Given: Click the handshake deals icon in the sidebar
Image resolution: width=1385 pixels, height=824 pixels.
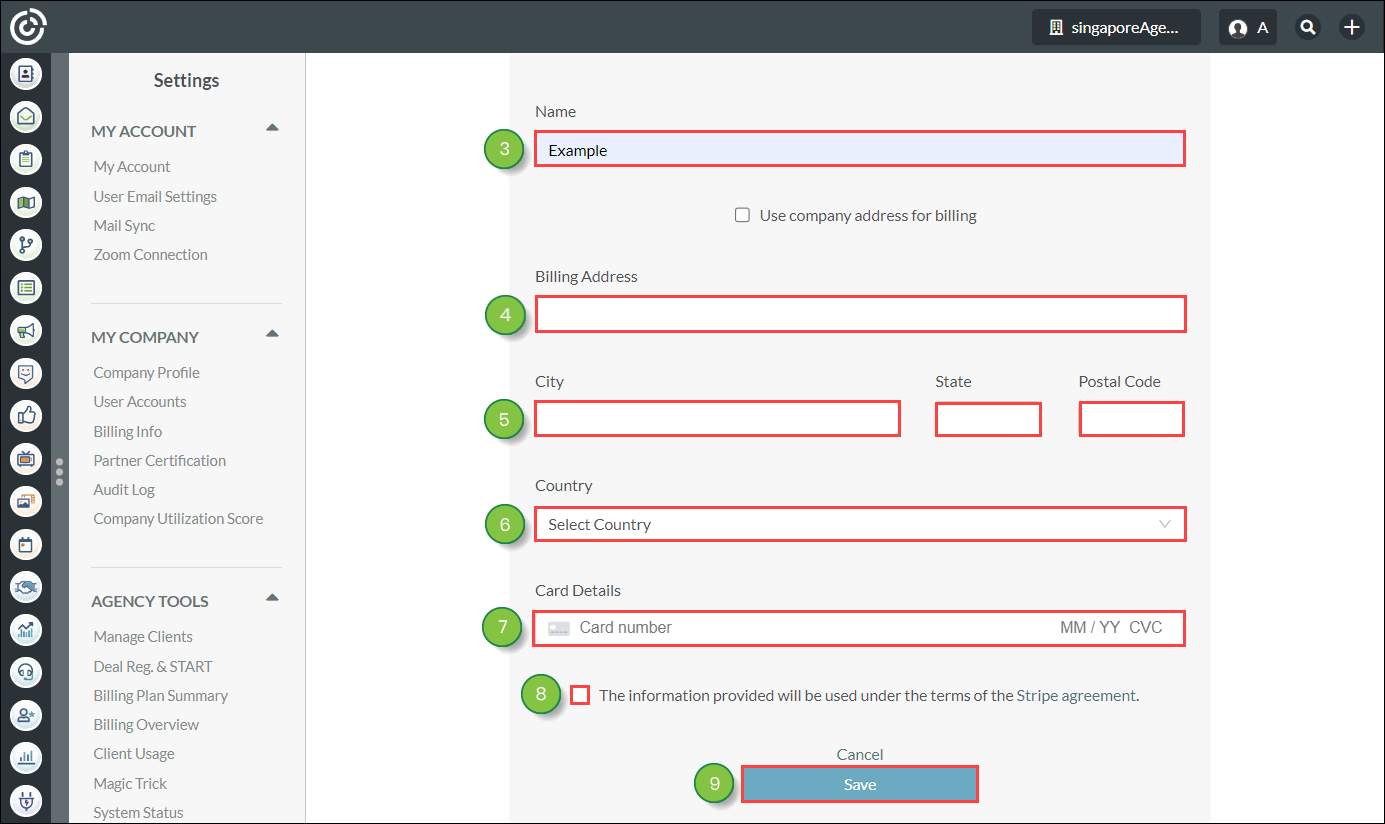Looking at the screenshot, I should [26, 587].
